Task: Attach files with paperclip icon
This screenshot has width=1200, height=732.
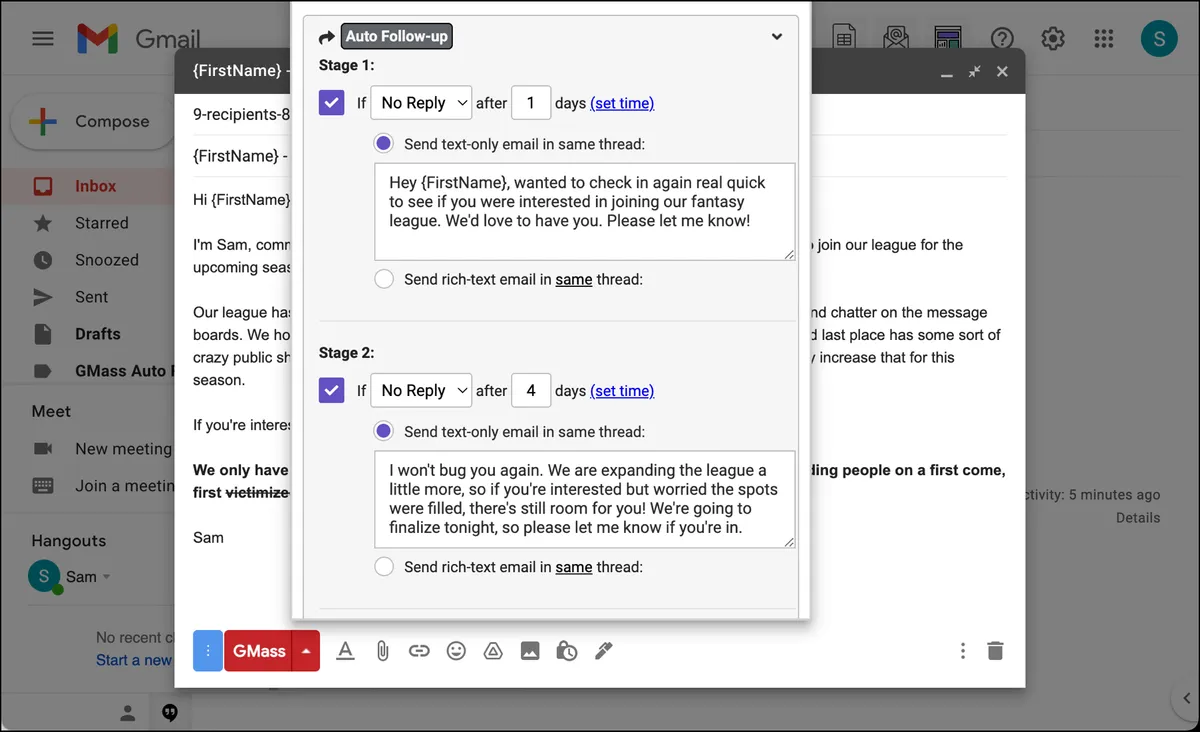Action: click(x=382, y=651)
